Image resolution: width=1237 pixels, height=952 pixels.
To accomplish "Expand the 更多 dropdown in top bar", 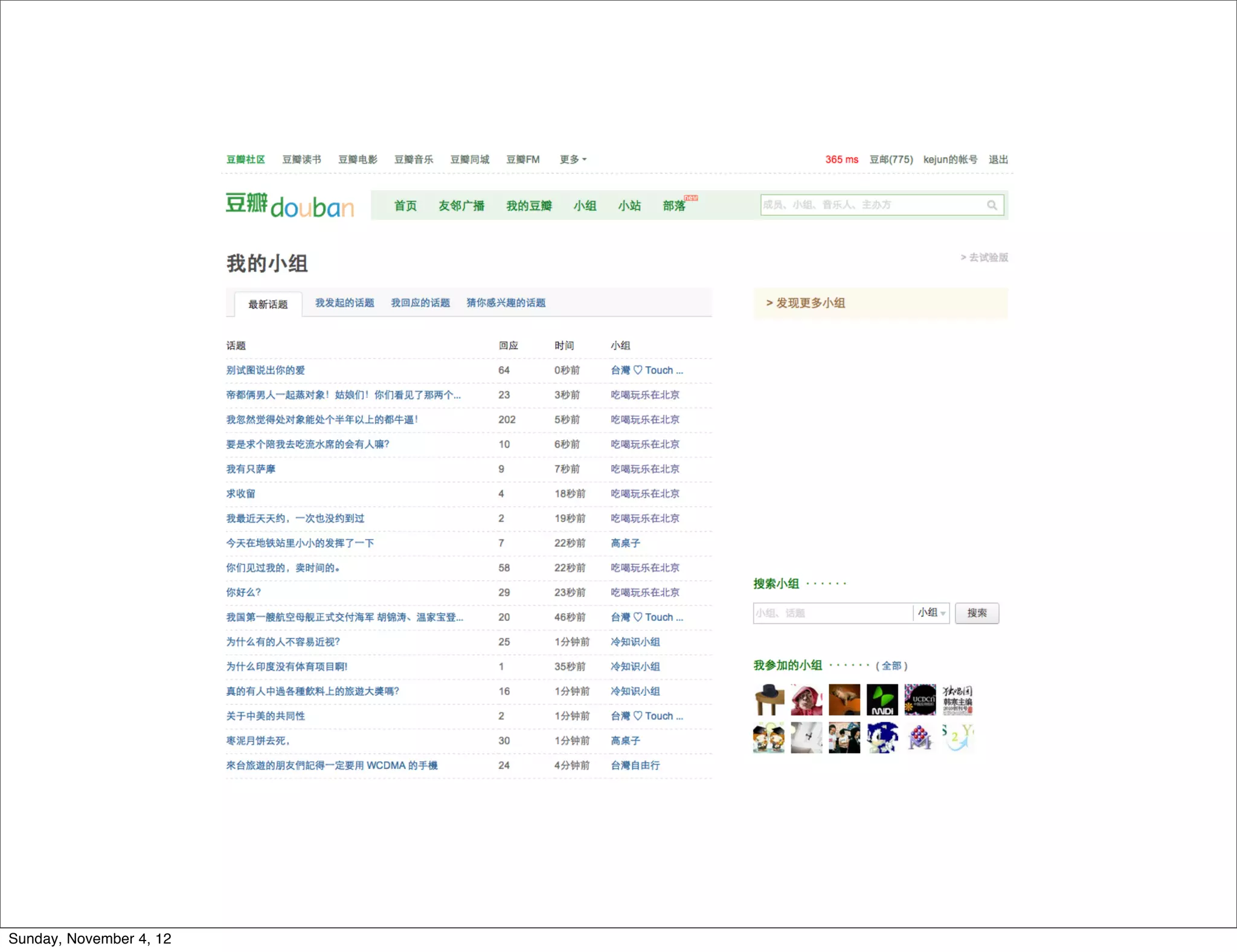I will pos(573,159).
